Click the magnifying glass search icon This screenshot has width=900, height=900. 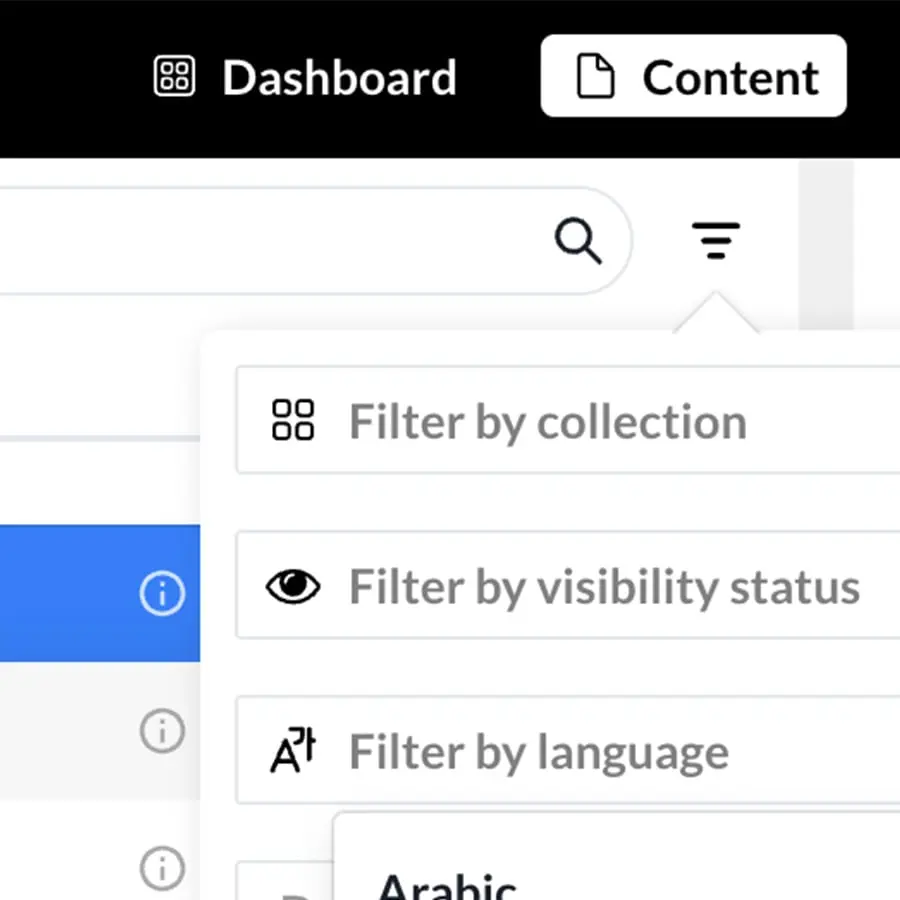click(x=578, y=241)
